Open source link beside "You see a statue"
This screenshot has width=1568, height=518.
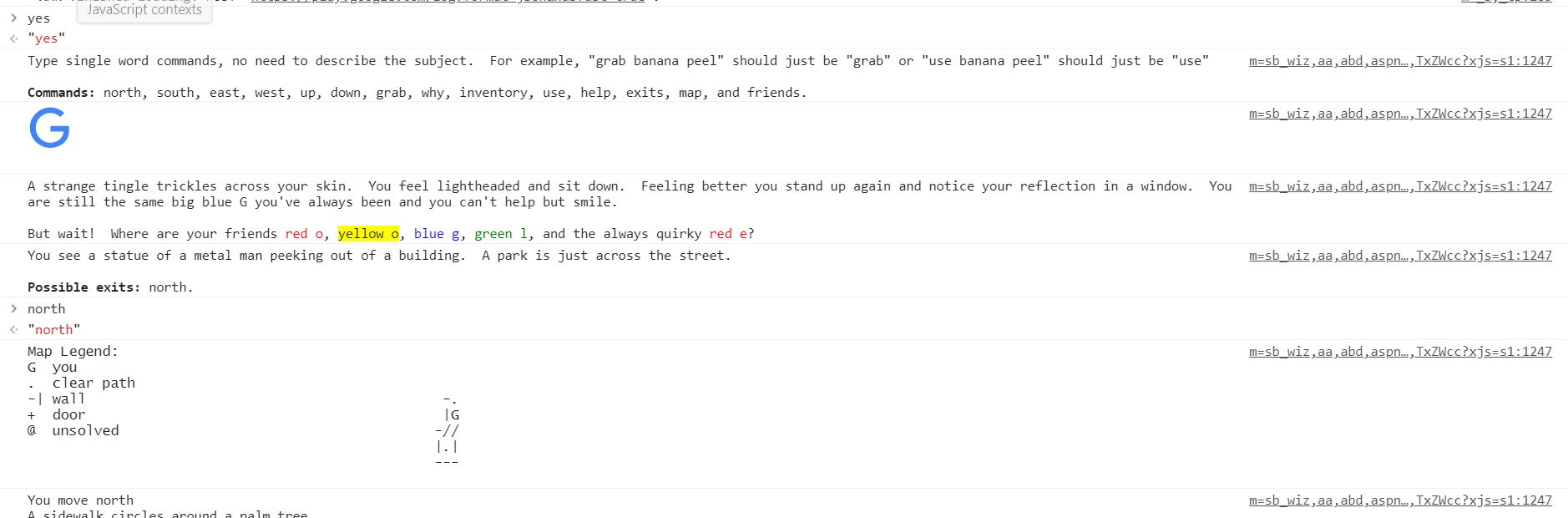1400,256
